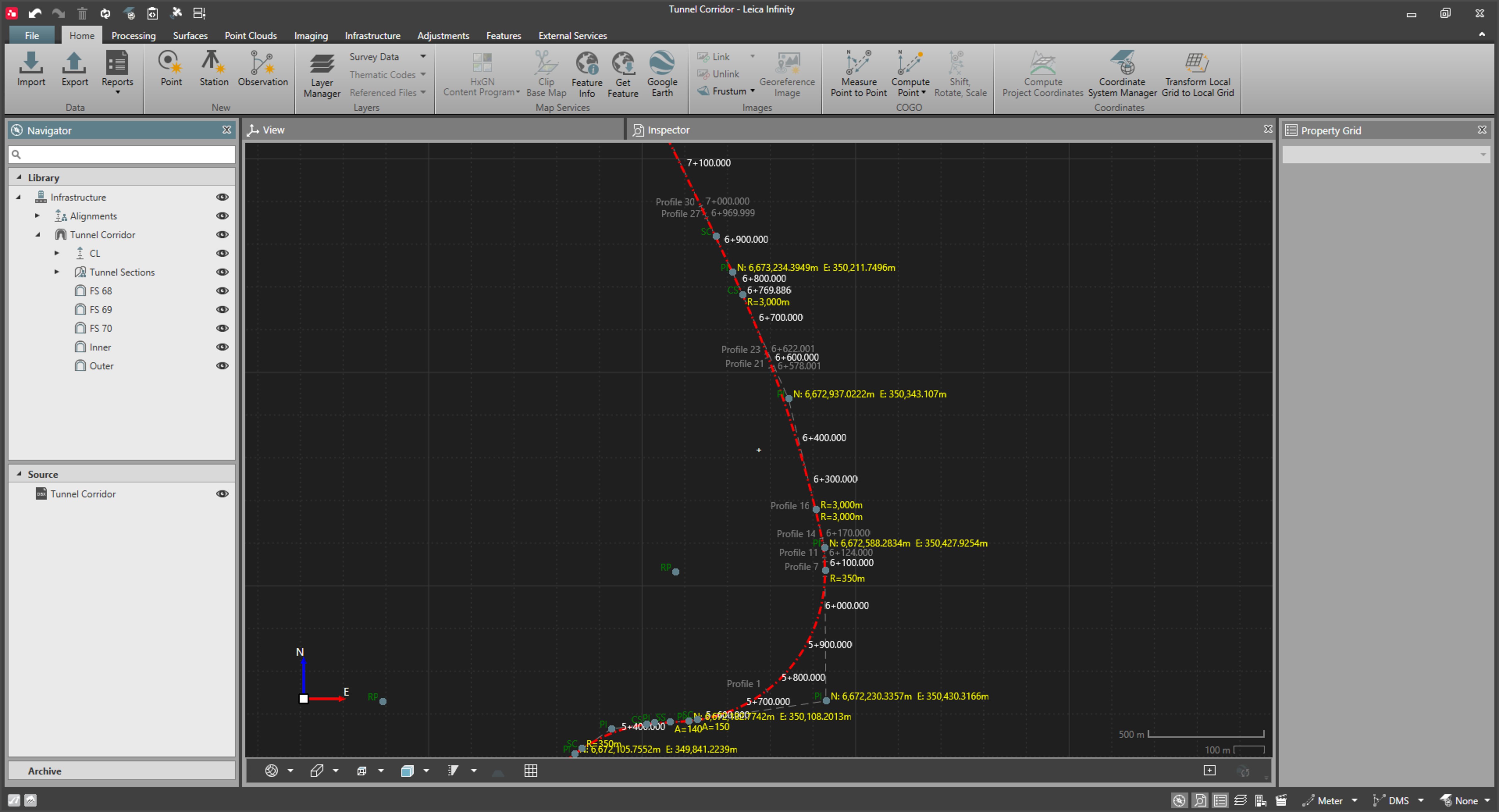Click the grid icon in view toolbar
Viewport: 1499px width, 812px height.
[530, 771]
